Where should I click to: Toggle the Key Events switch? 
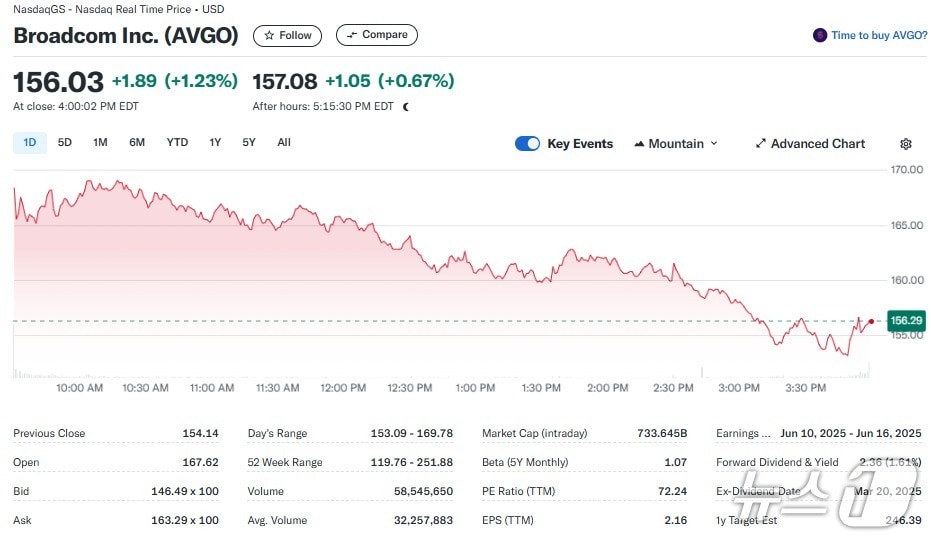[527, 144]
